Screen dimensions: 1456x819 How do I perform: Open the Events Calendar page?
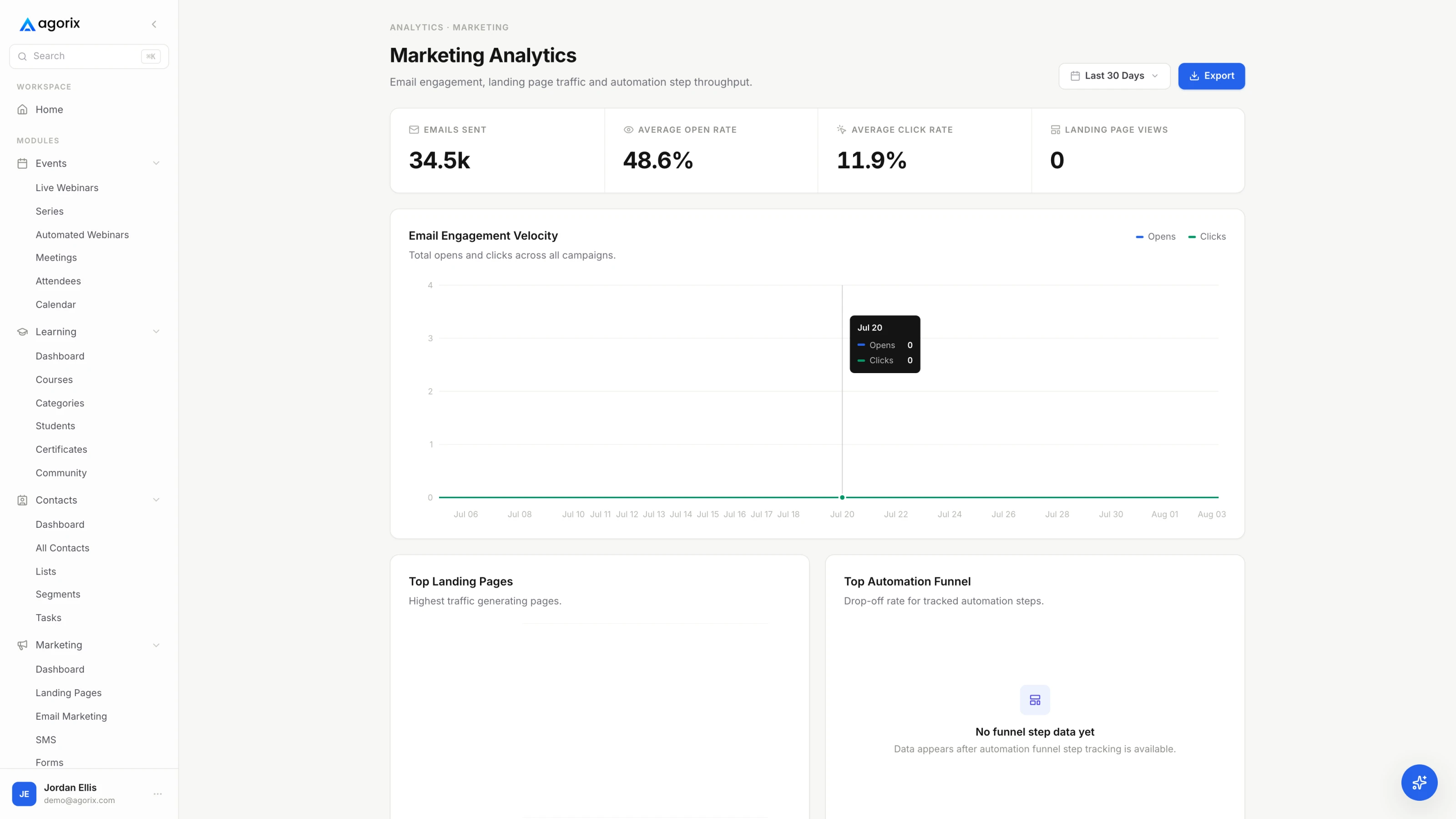pyautogui.click(x=56, y=305)
